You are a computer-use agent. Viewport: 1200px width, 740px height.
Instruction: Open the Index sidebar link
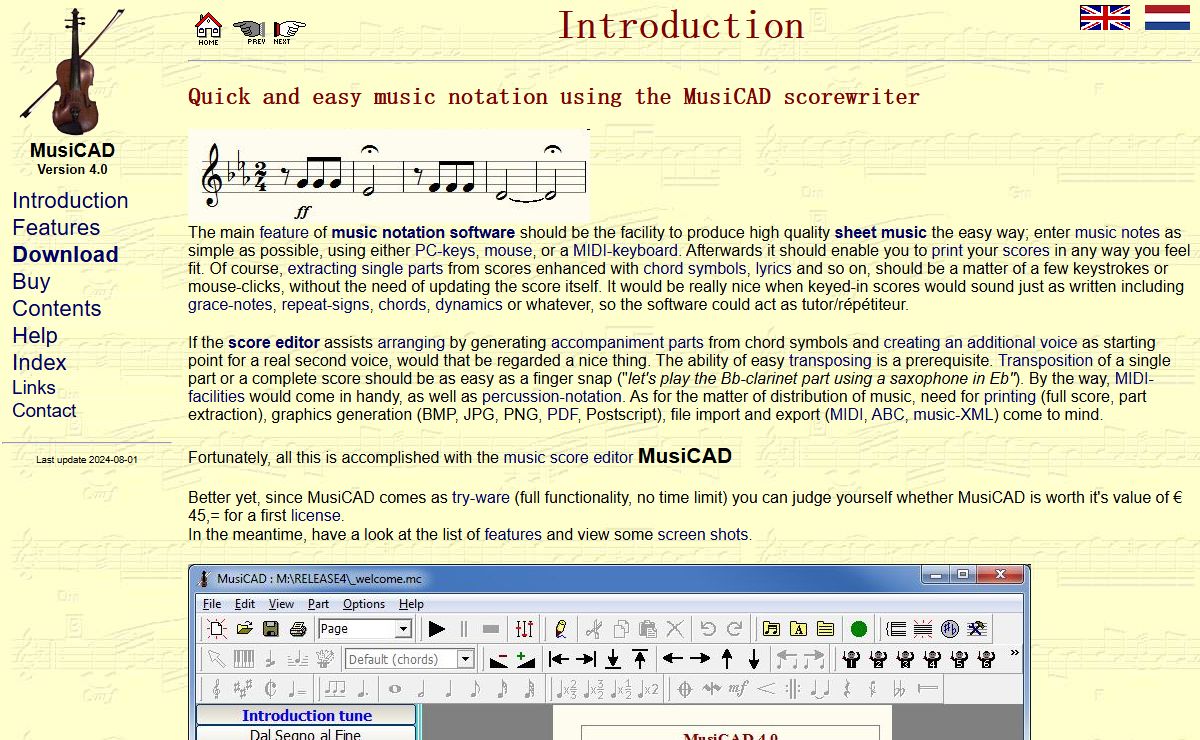click(x=39, y=362)
